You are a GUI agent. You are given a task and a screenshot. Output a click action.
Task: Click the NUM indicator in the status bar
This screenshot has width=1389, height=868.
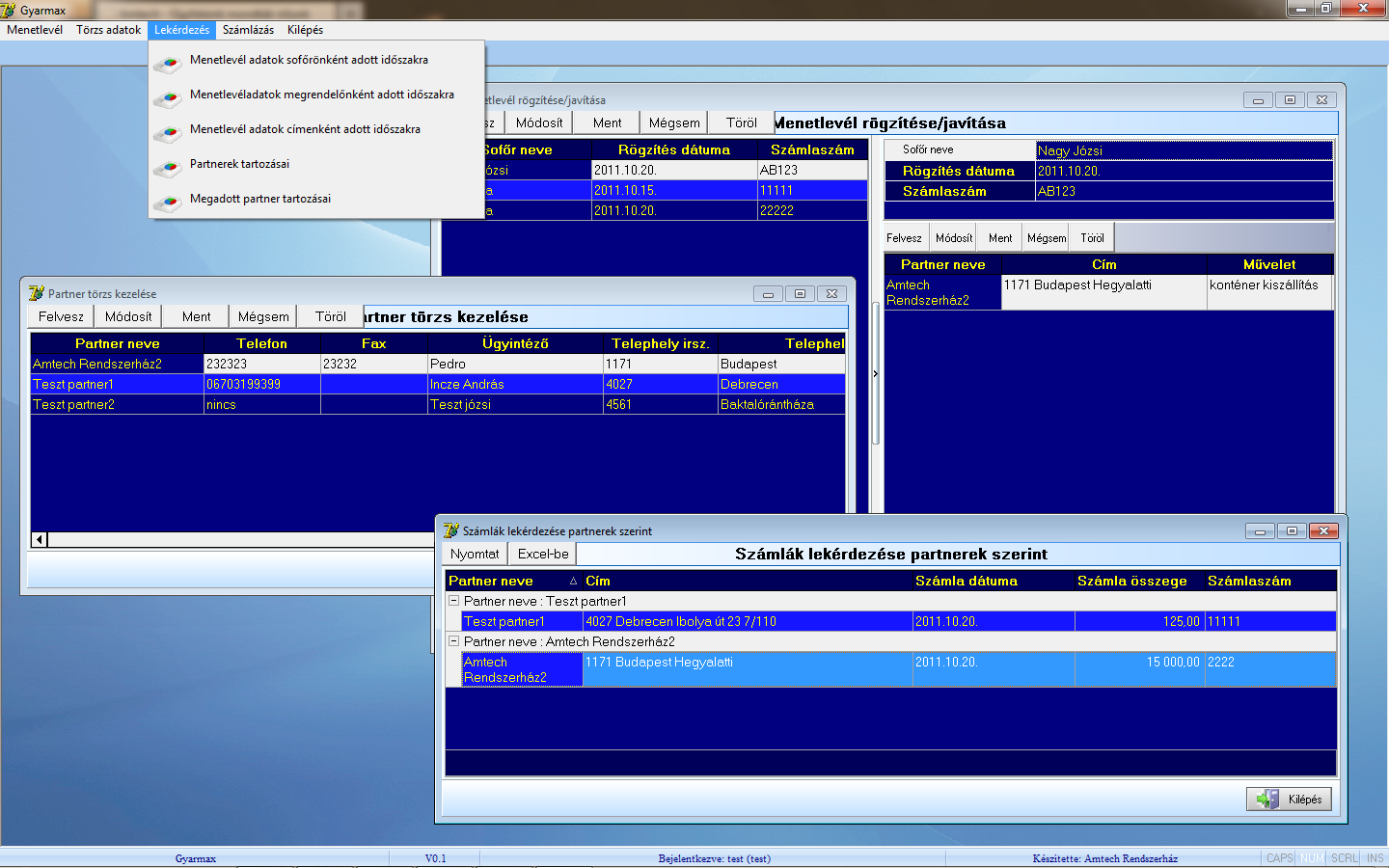1312,858
